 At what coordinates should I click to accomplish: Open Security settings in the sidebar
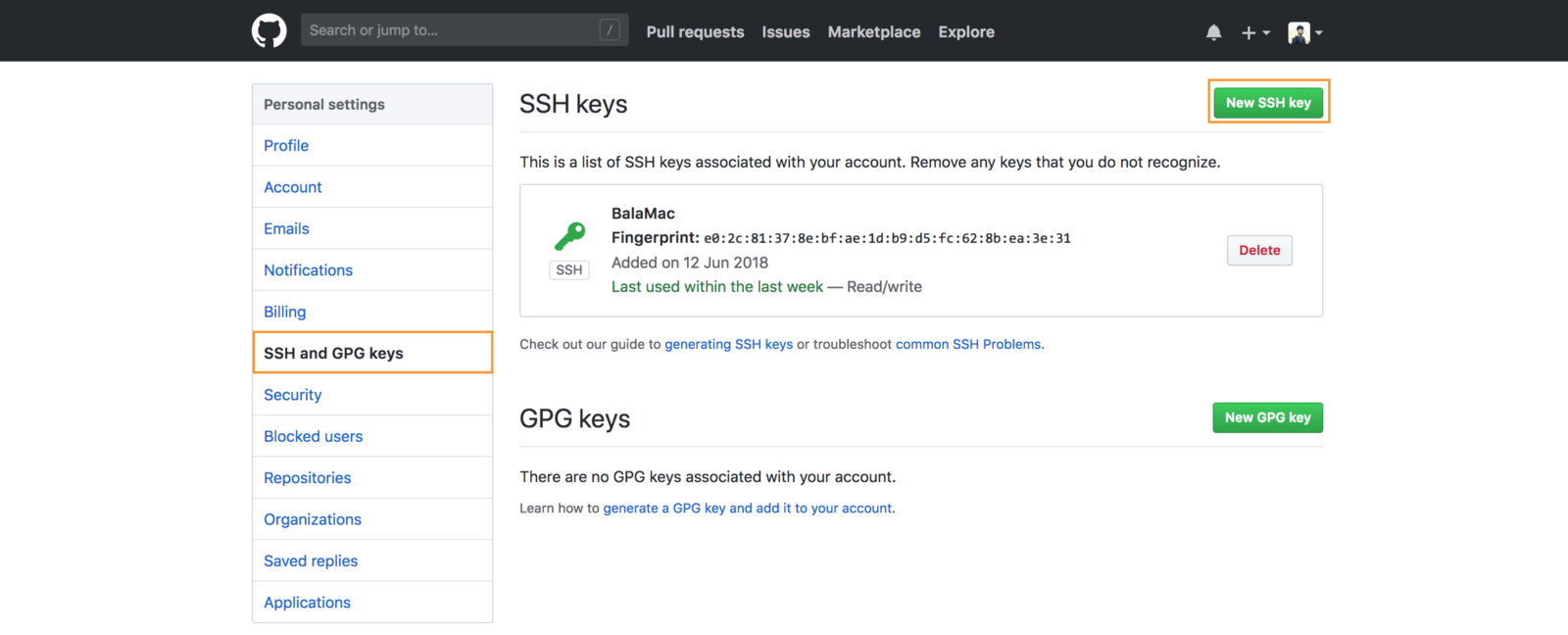click(292, 395)
